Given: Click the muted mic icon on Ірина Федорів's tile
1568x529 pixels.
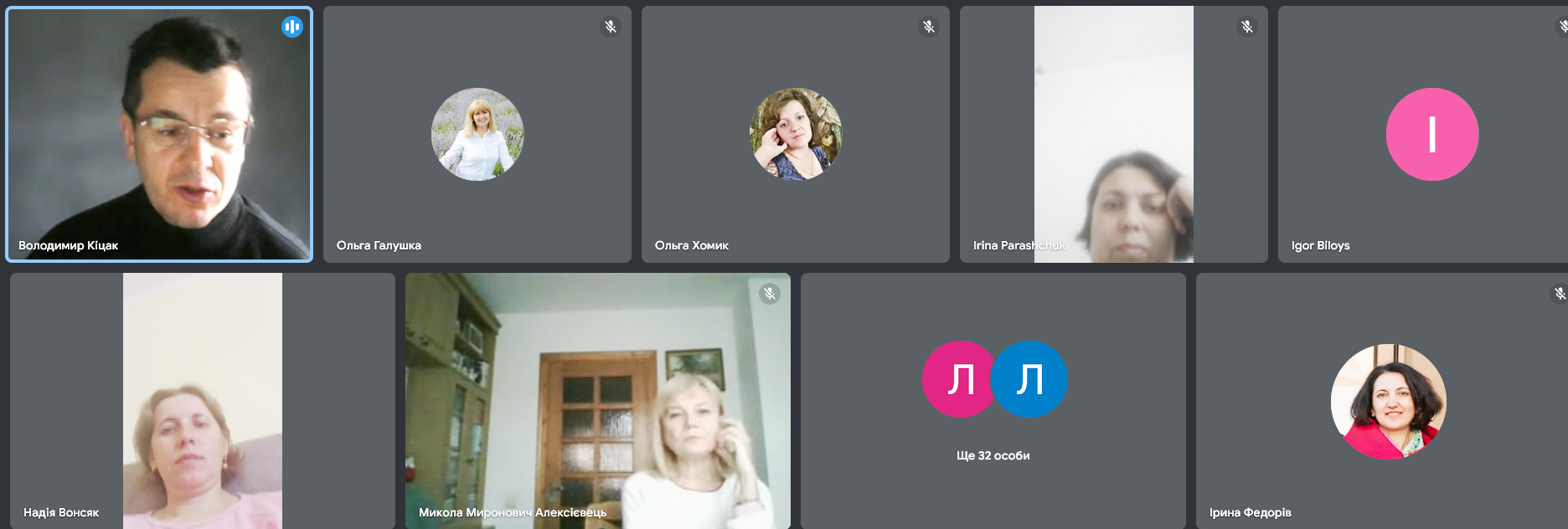Looking at the screenshot, I should click(x=1559, y=294).
